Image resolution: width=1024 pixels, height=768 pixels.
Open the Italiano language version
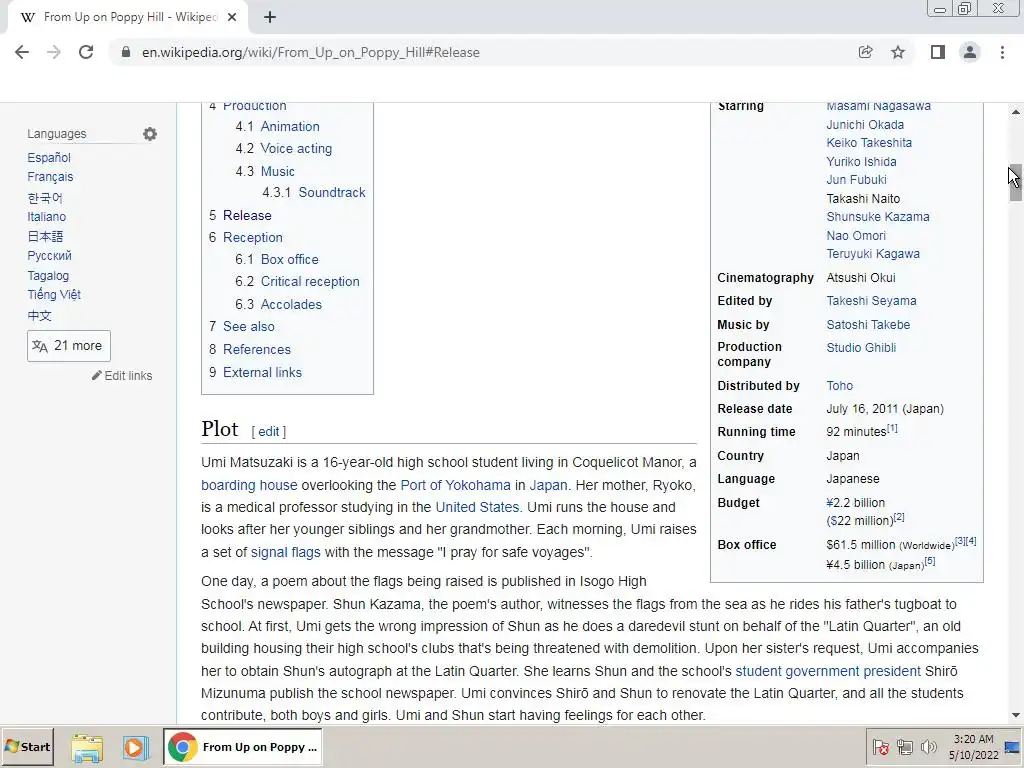click(46, 217)
